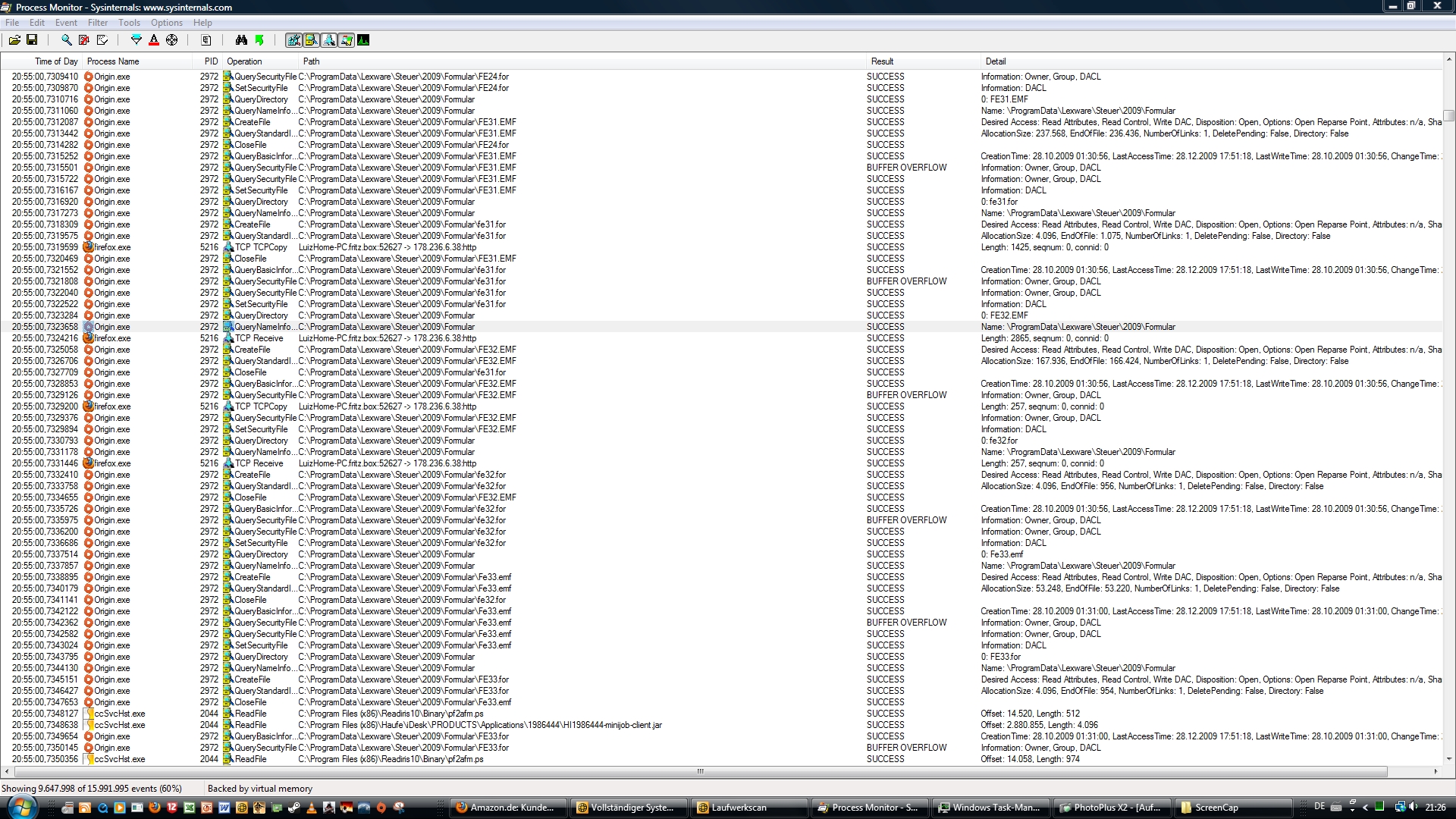The image size is (1456, 819).
Task: Switch to Laufwerkscan taskbar button
Action: click(749, 808)
